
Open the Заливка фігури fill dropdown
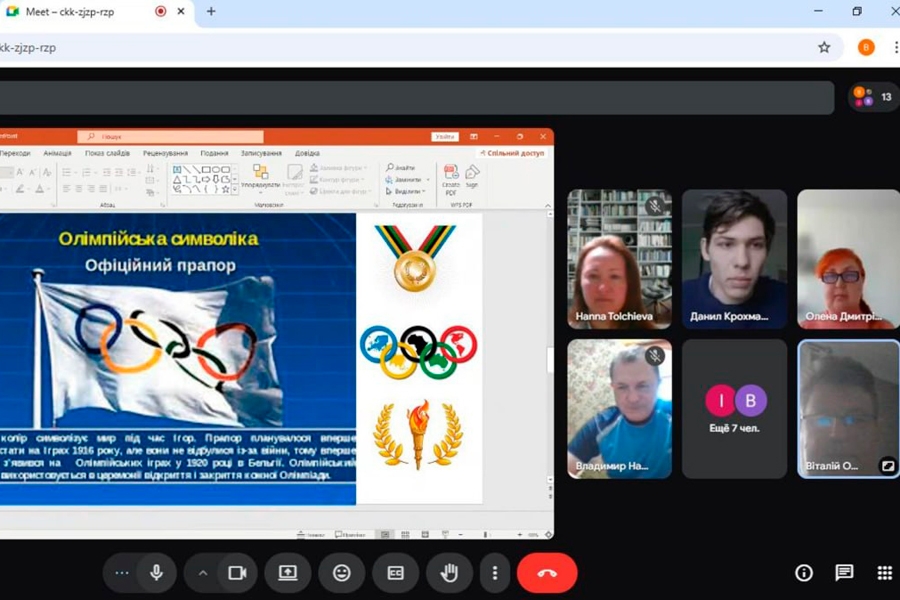[x=339, y=168]
